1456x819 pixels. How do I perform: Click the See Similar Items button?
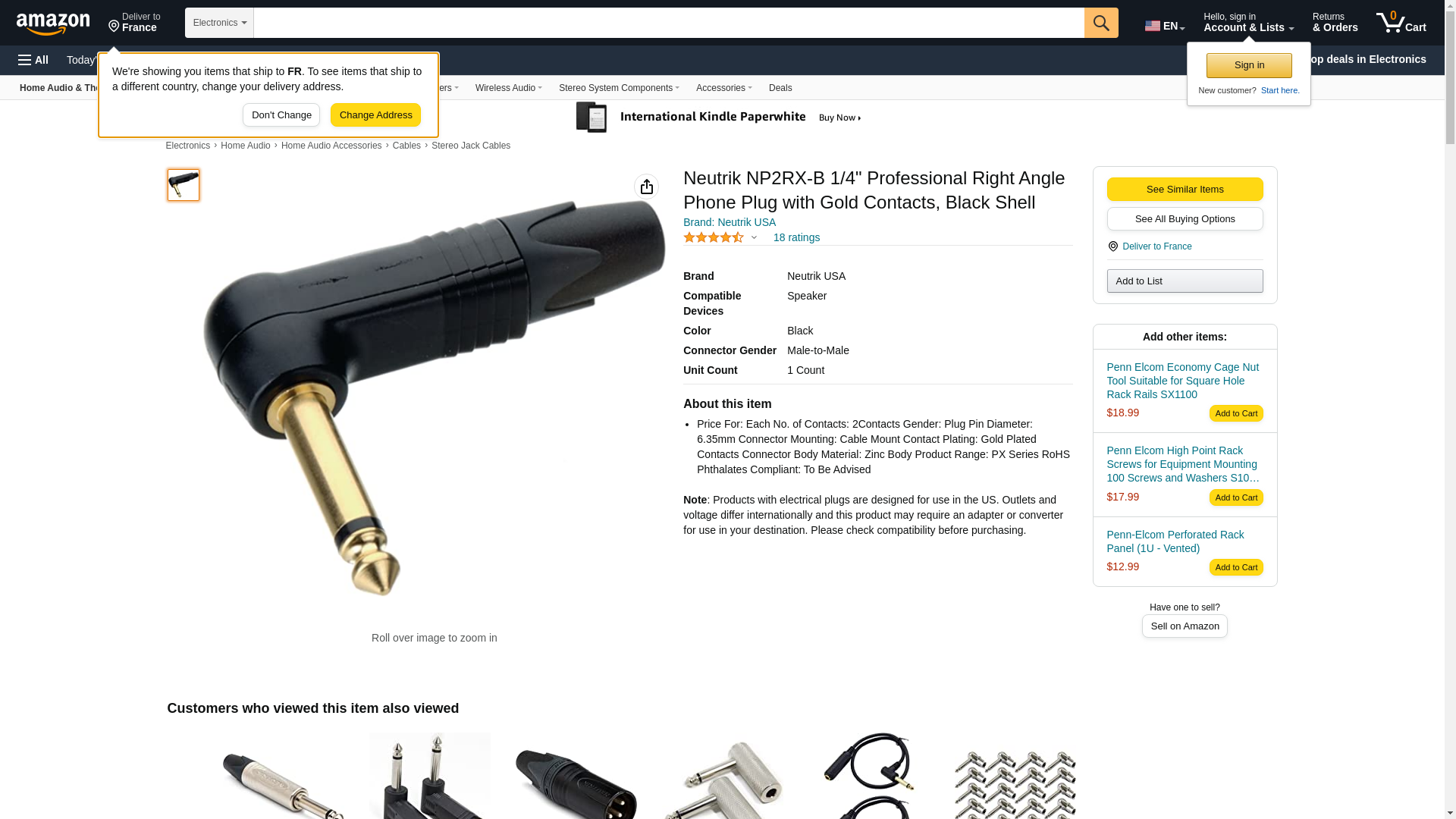pos(1185,190)
